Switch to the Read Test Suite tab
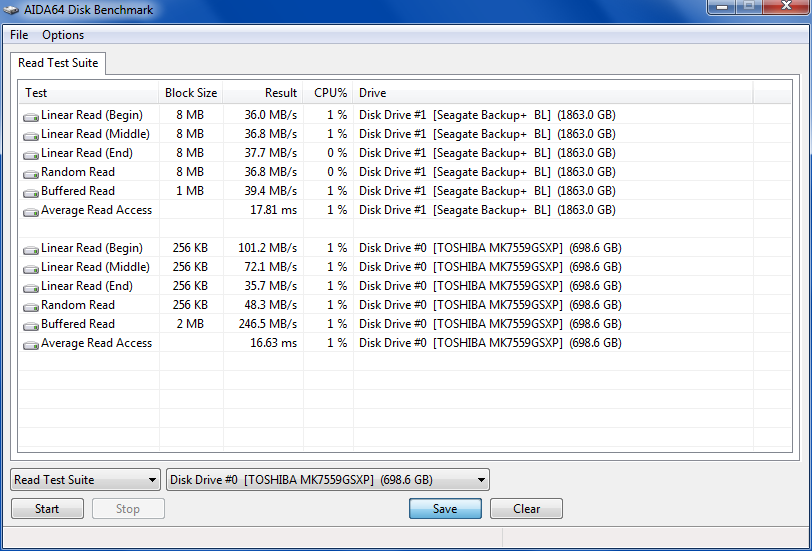Viewport: 812px width, 551px height. pos(58,63)
